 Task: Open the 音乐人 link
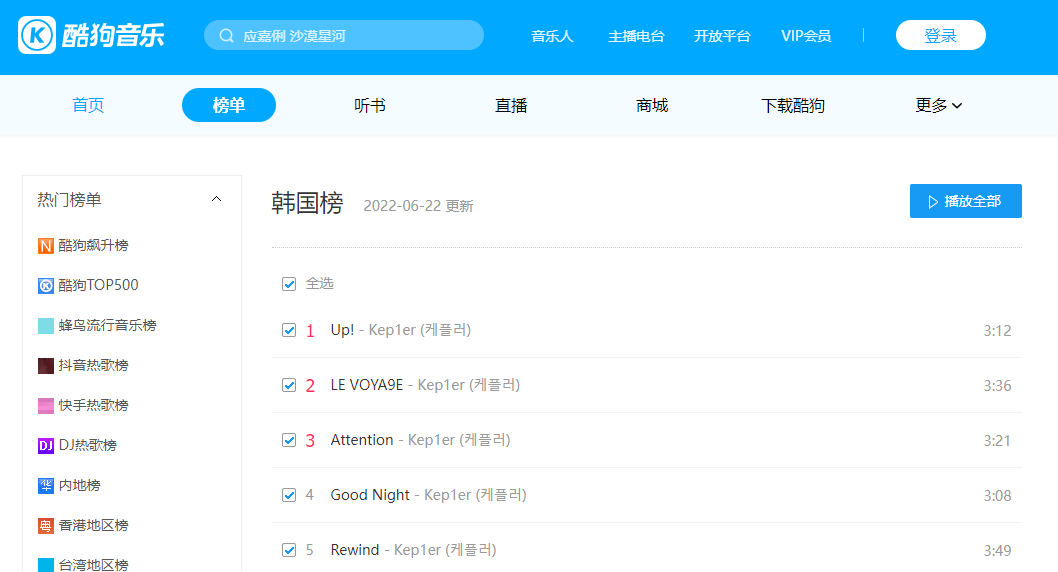tap(552, 36)
